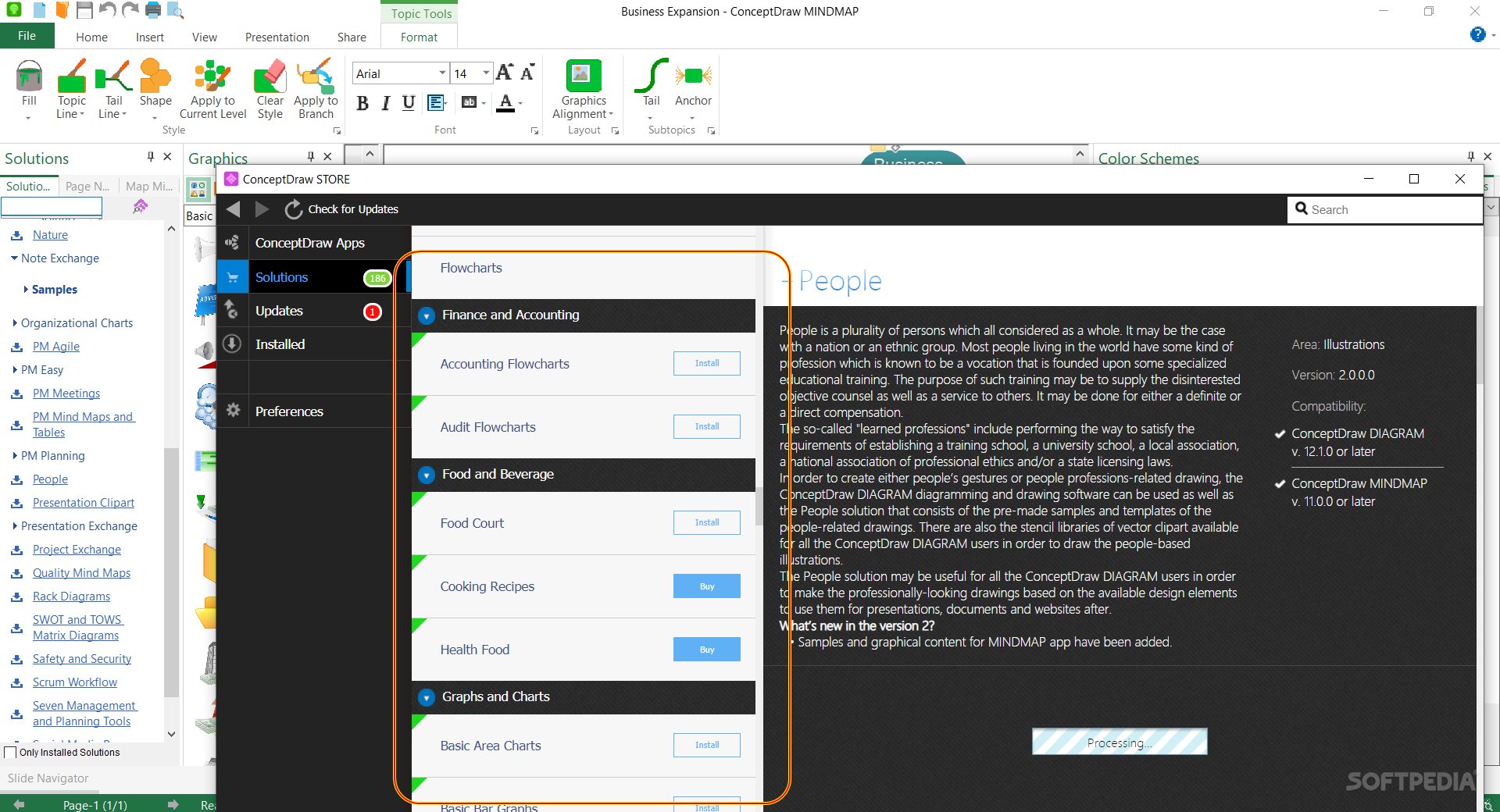Decrease font size with small A
The image size is (1500, 812).
(x=527, y=73)
